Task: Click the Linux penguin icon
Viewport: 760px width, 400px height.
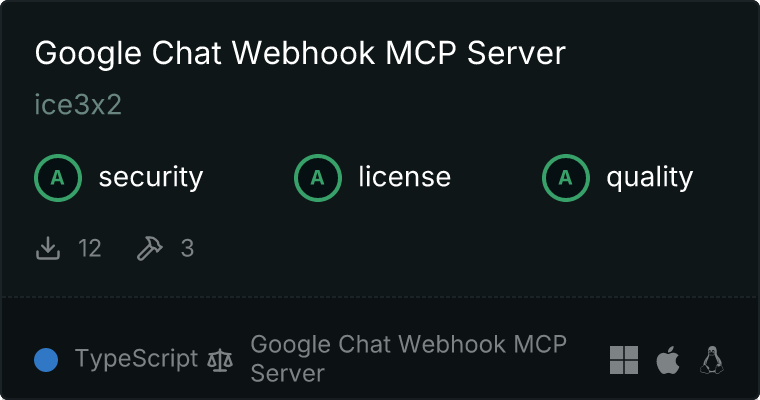Action: coord(712,360)
